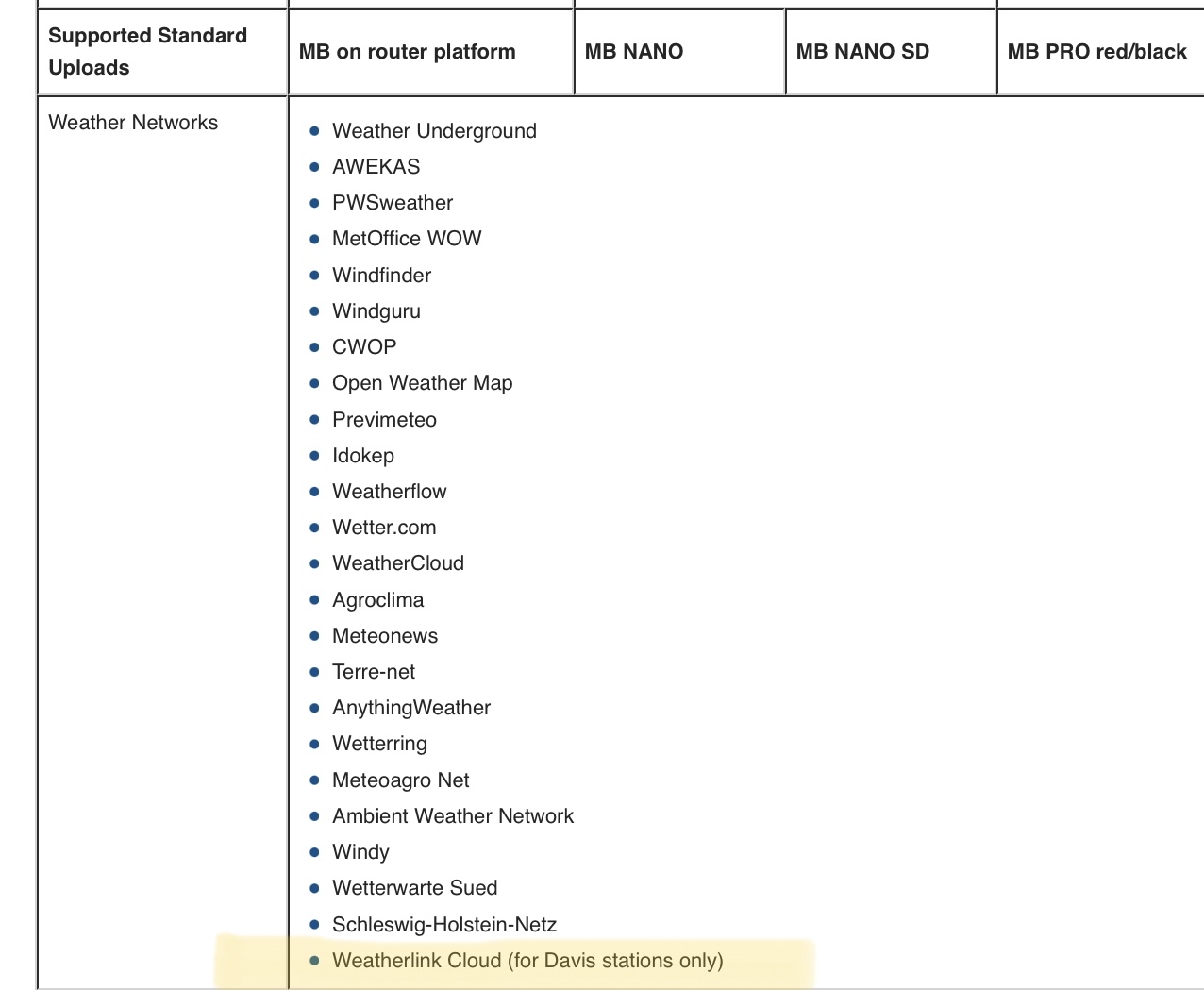
Task: Click 'Wetterwarte Sued' in the list
Action: coord(414,888)
